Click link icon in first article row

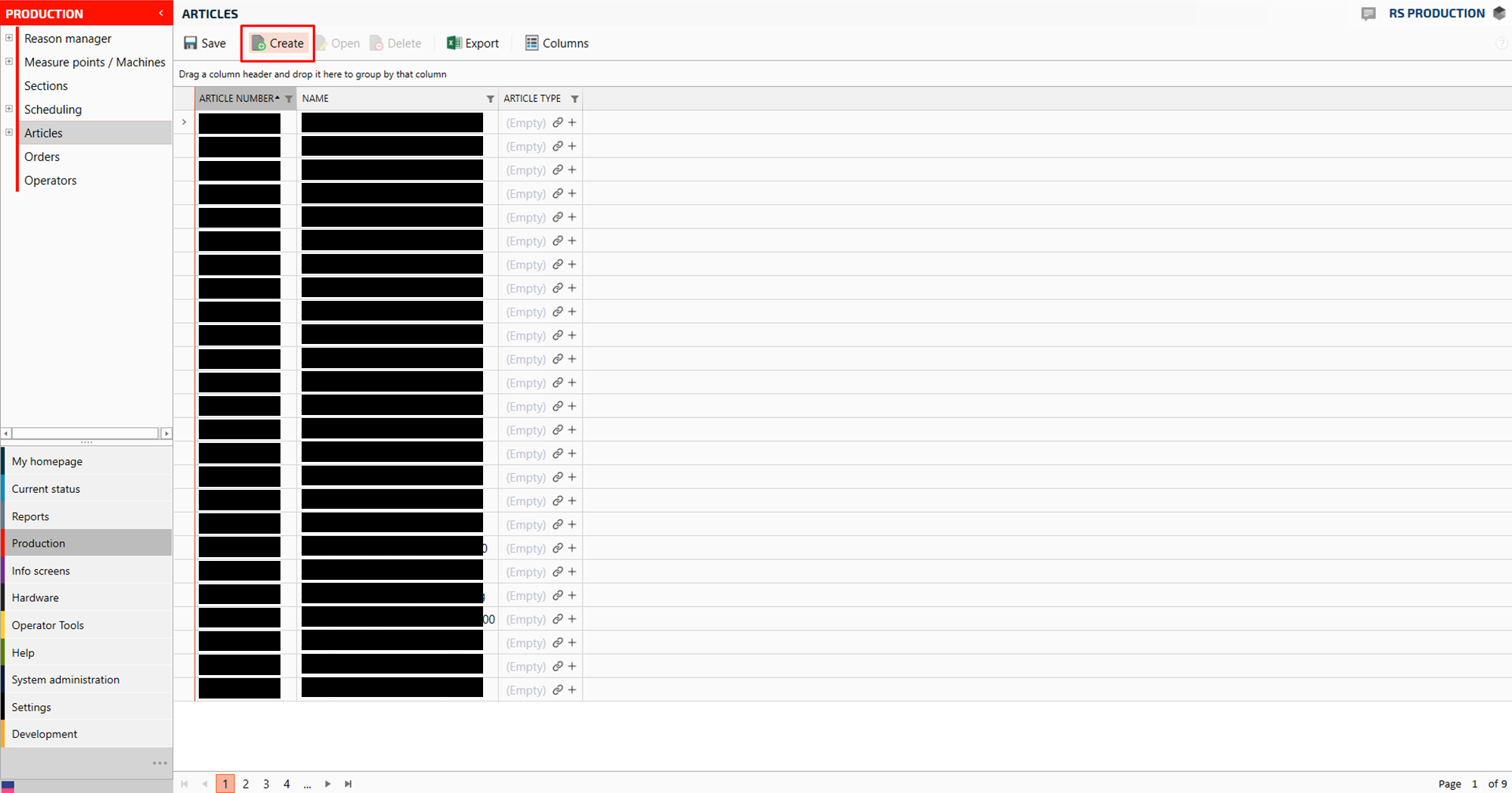tap(558, 122)
